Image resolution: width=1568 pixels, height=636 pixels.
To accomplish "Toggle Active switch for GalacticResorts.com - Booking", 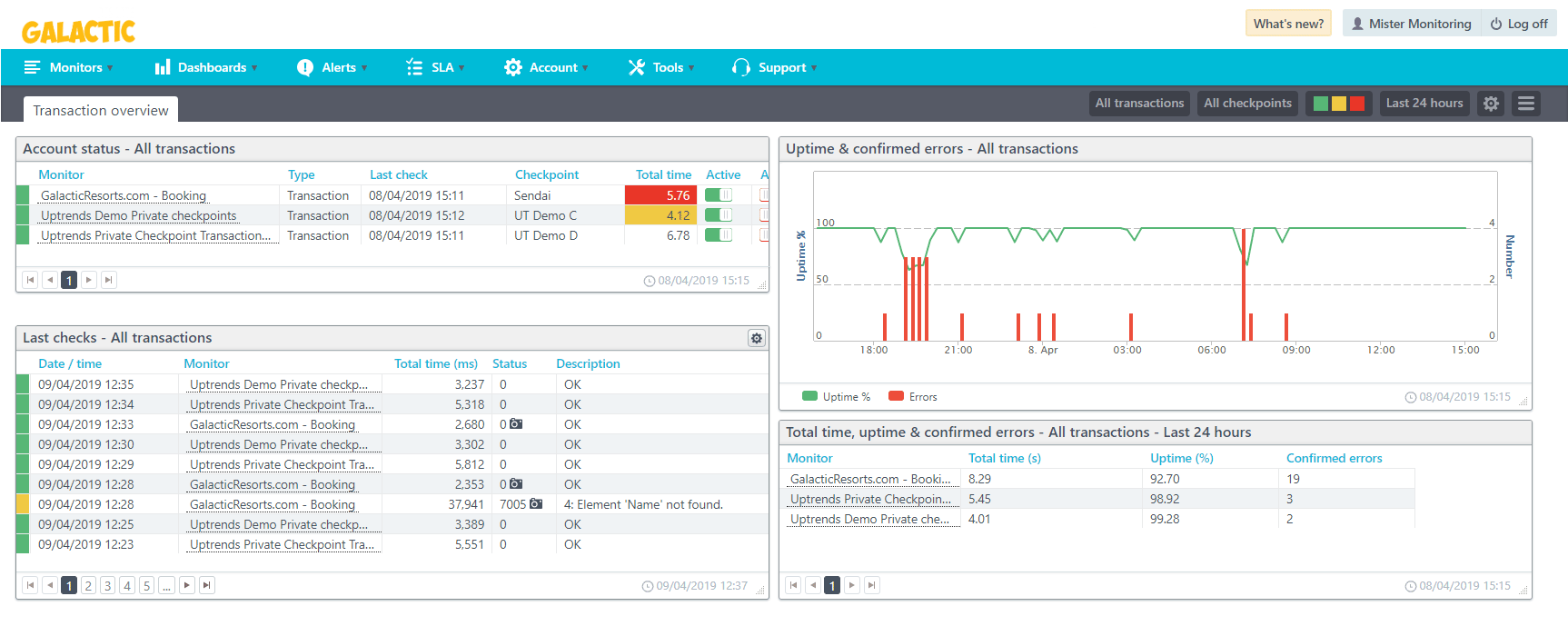I will click(719, 195).
